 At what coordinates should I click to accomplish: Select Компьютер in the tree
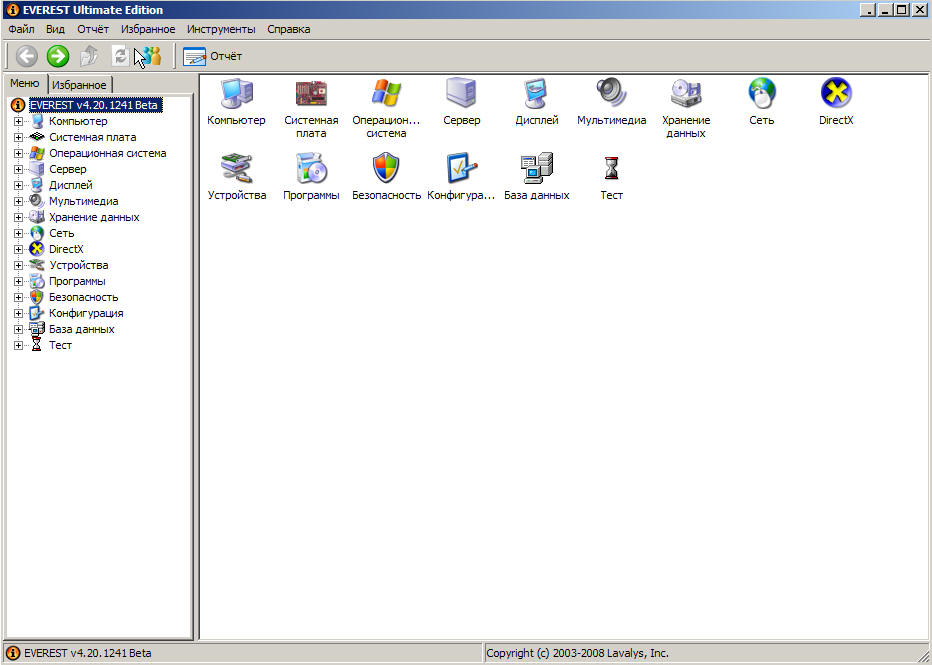pos(78,121)
